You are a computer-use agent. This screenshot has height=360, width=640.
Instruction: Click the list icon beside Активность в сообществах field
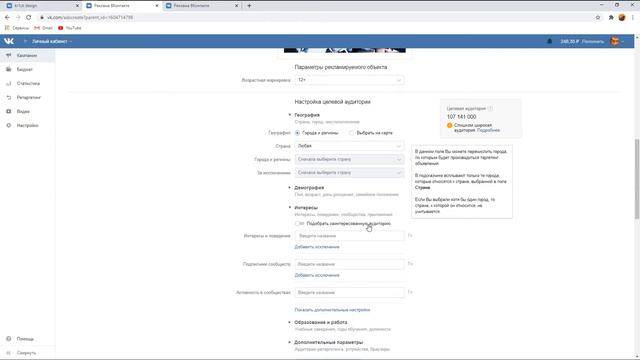410,292
